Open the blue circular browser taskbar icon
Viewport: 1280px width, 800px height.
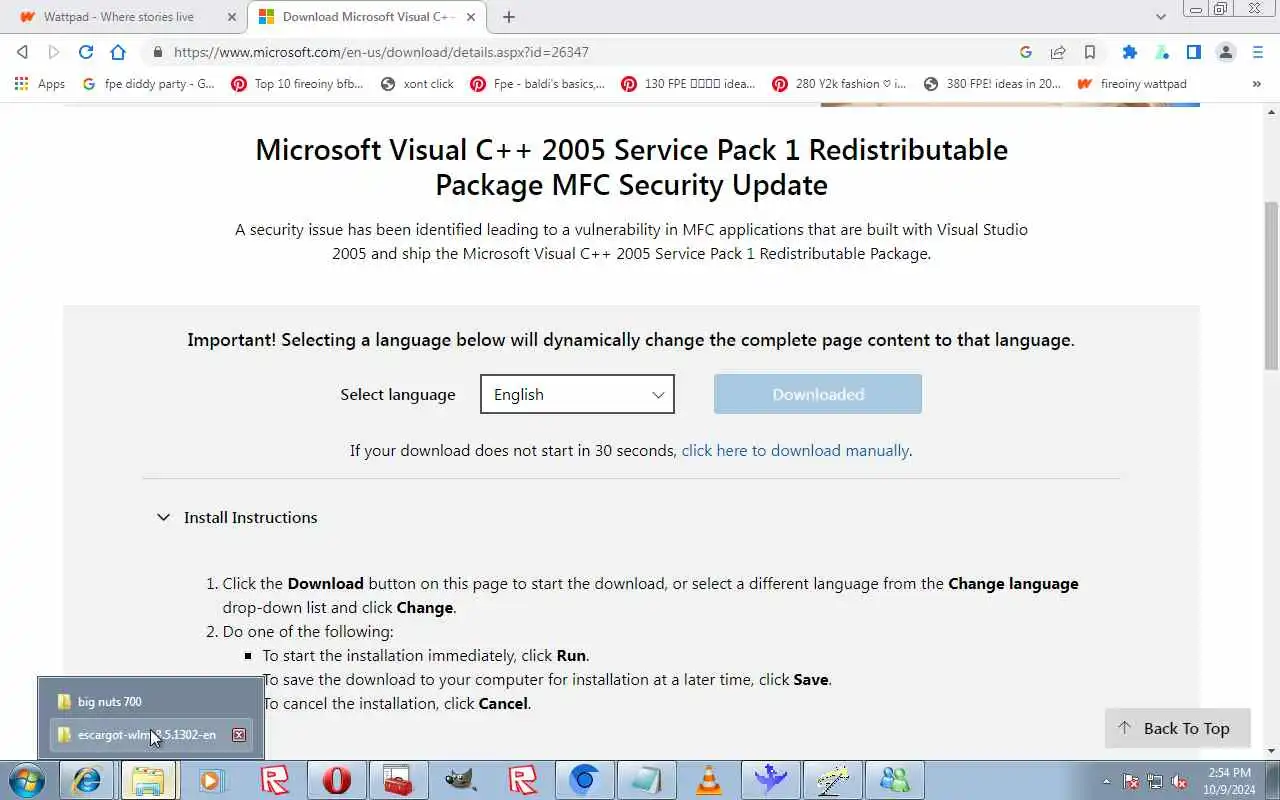585,780
